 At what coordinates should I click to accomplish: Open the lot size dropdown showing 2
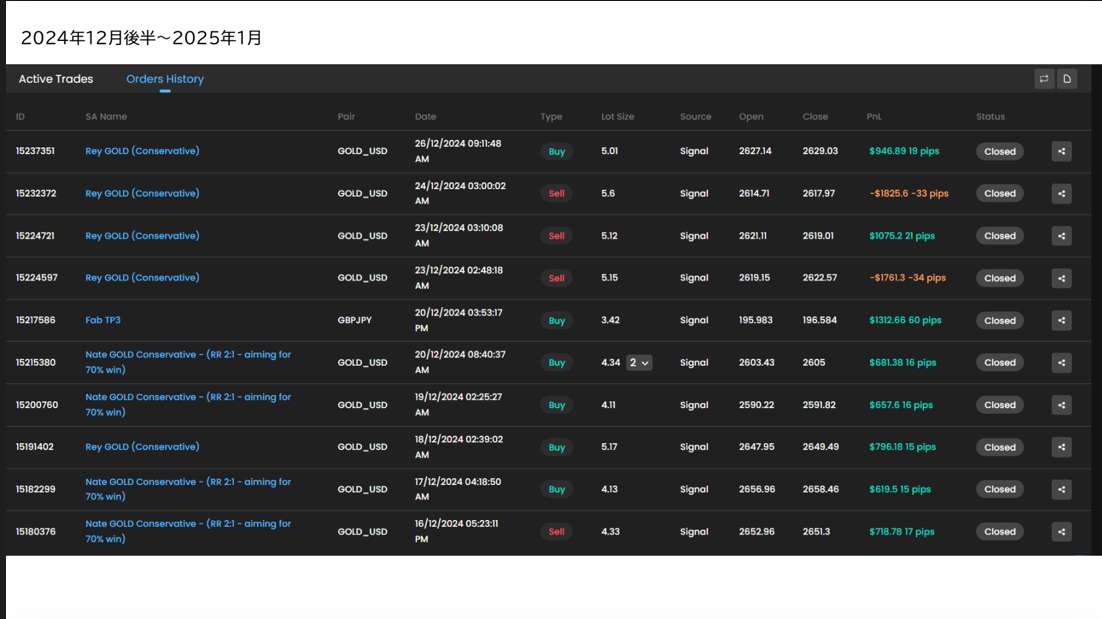pos(639,363)
